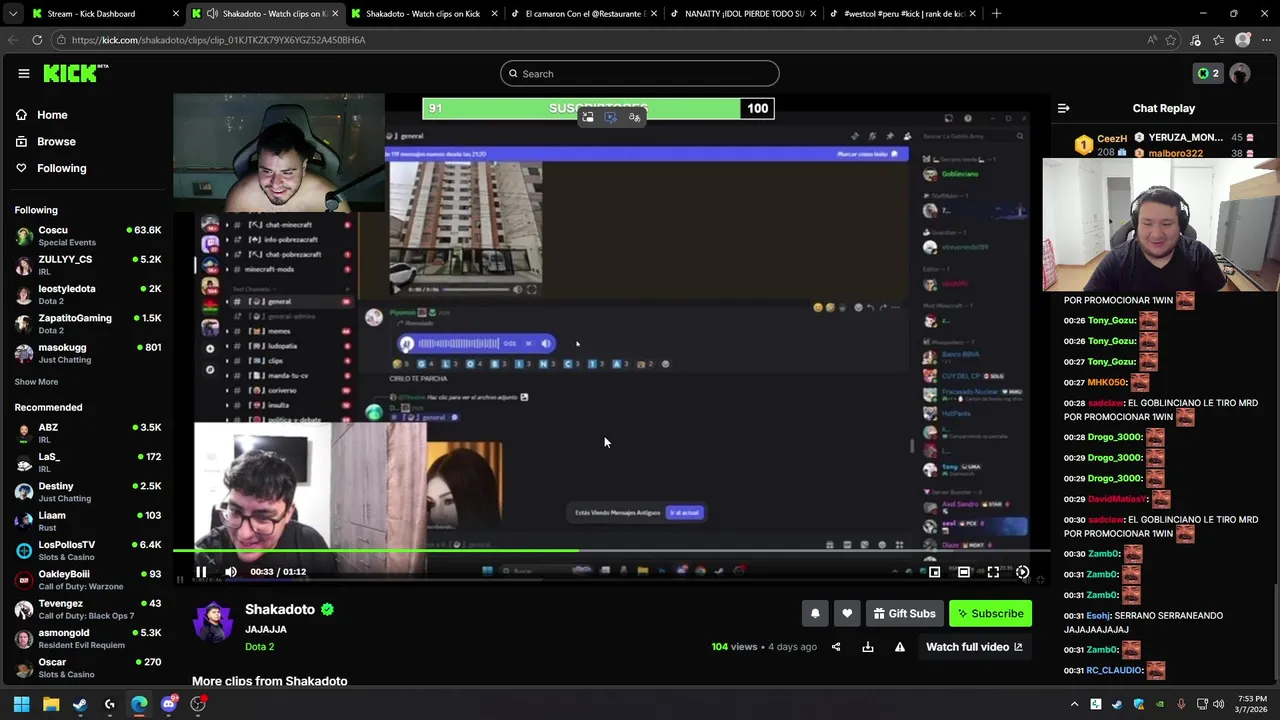
Task: Click the green Subscribe button
Action: [990, 613]
